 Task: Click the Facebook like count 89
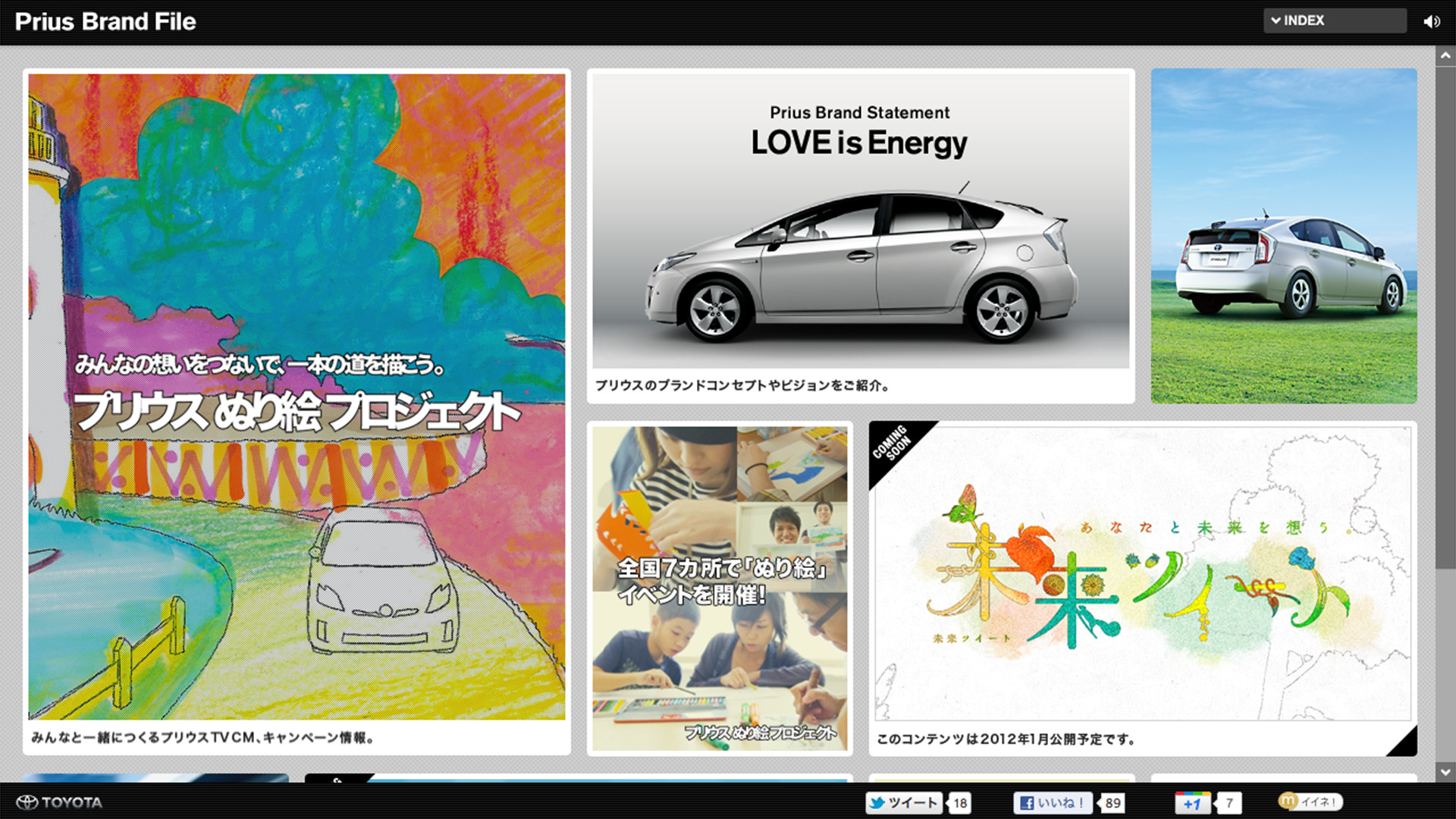[1112, 803]
